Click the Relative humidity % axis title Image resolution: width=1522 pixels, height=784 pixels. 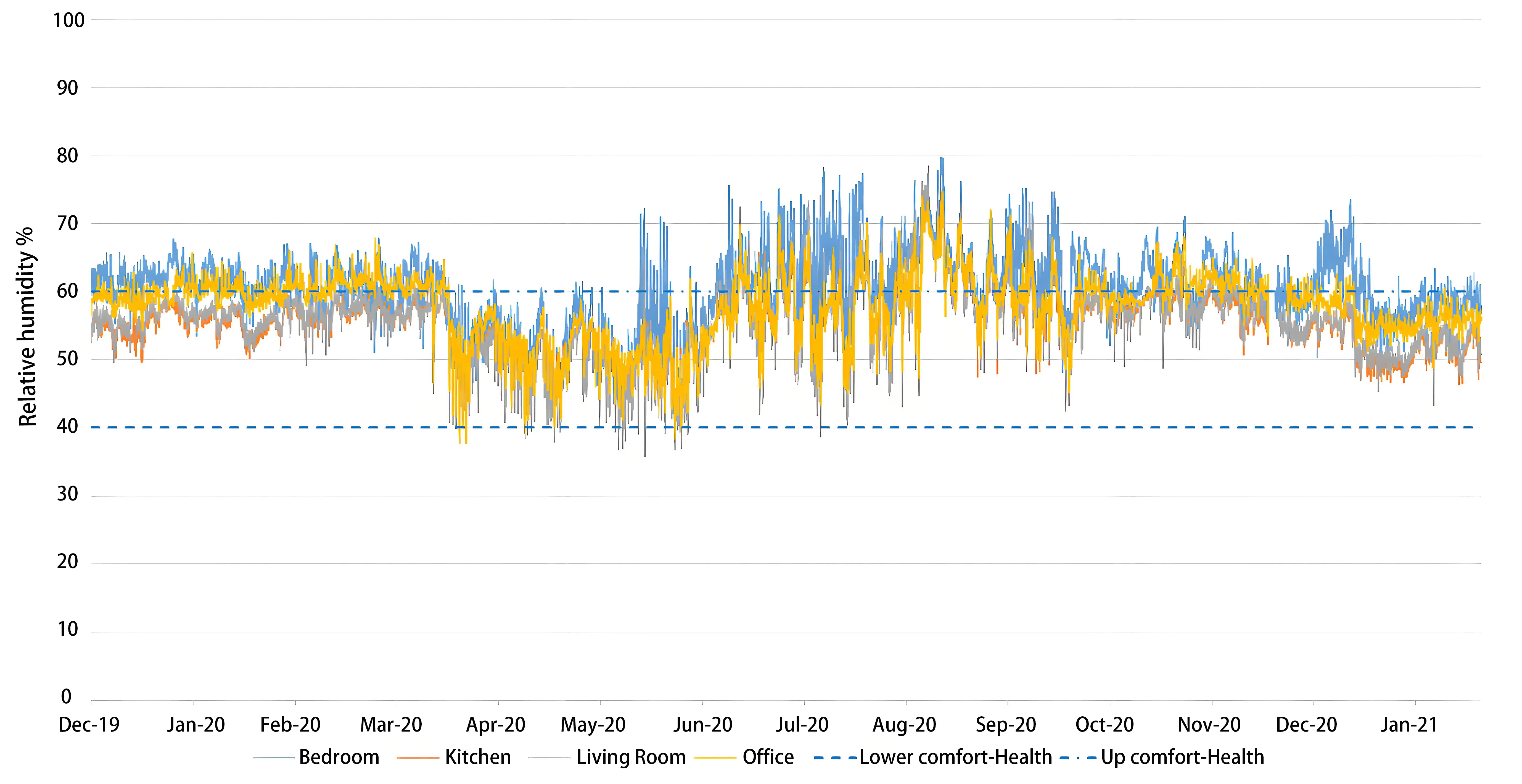coord(27,327)
